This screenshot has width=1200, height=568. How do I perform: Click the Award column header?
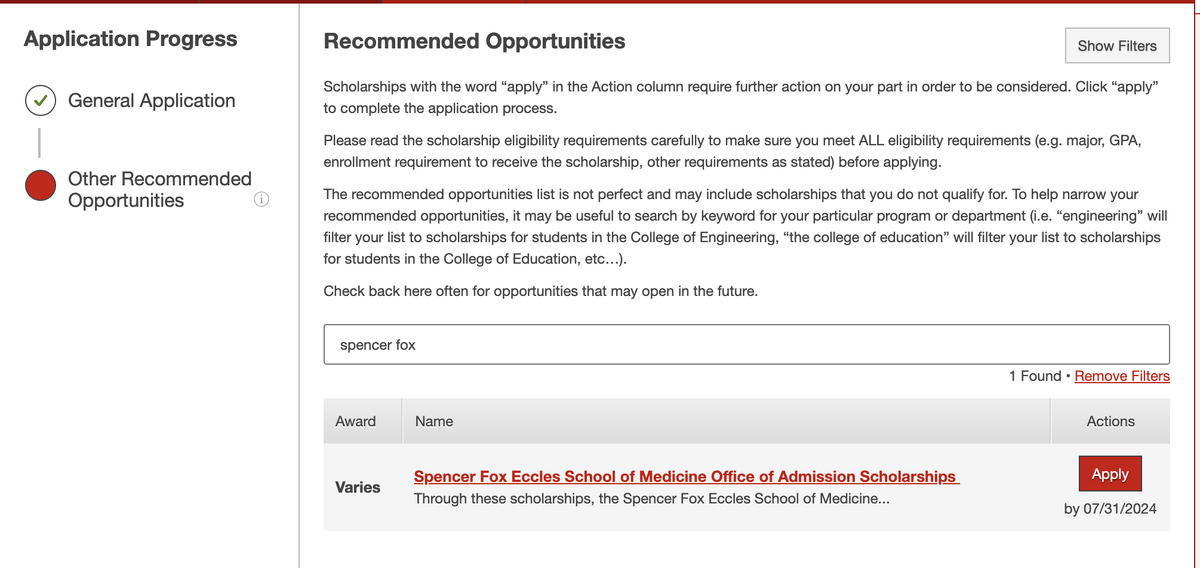pyautogui.click(x=356, y=422)
